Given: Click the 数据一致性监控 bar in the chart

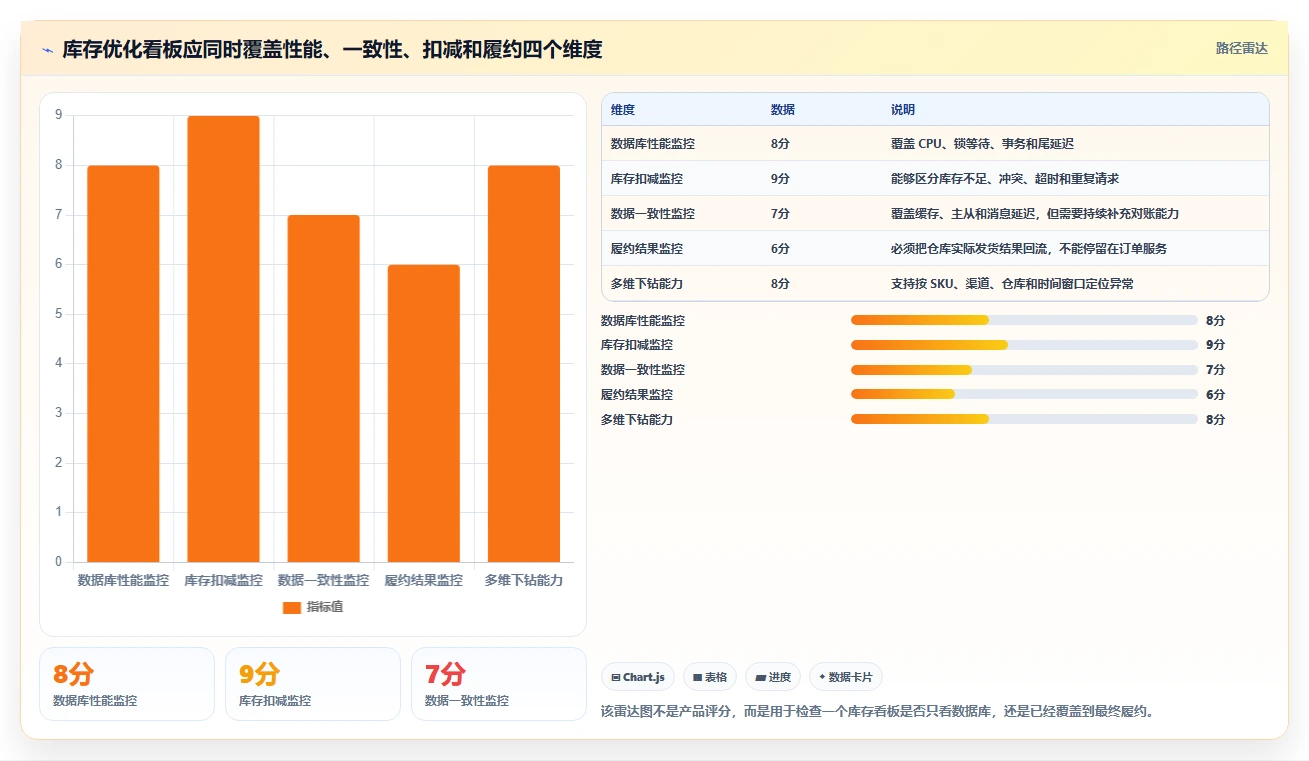Looking at the screenshot, I should (x=323, y=389).
